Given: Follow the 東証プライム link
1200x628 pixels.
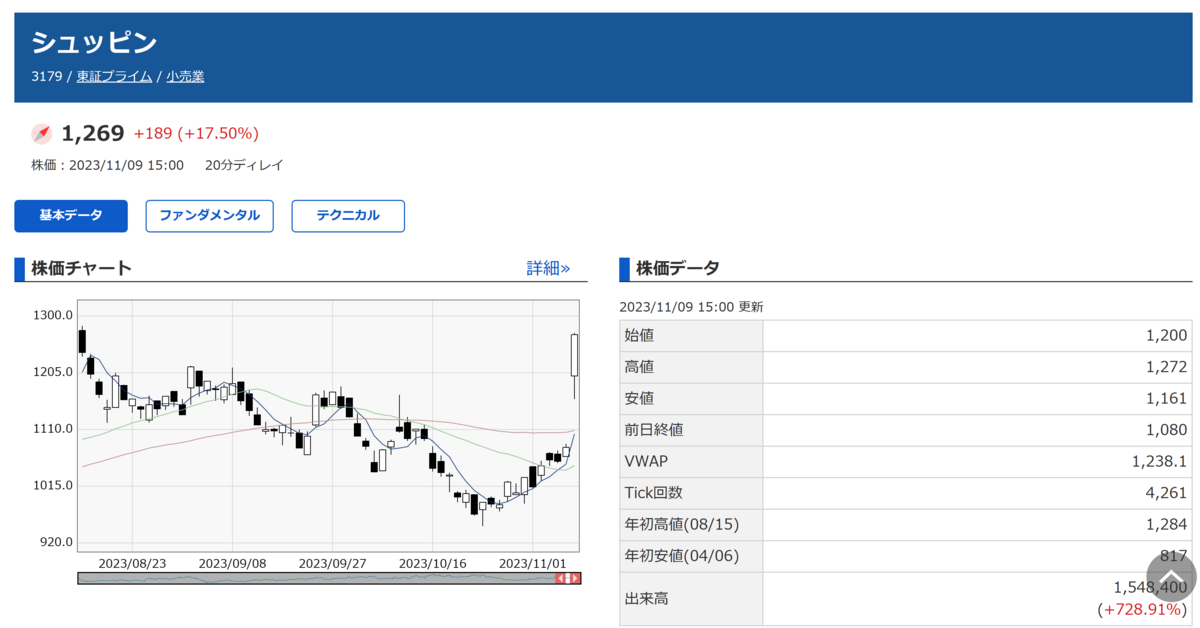Looking at the screenshot, I should pyautogui.click(x=114, y=76).
